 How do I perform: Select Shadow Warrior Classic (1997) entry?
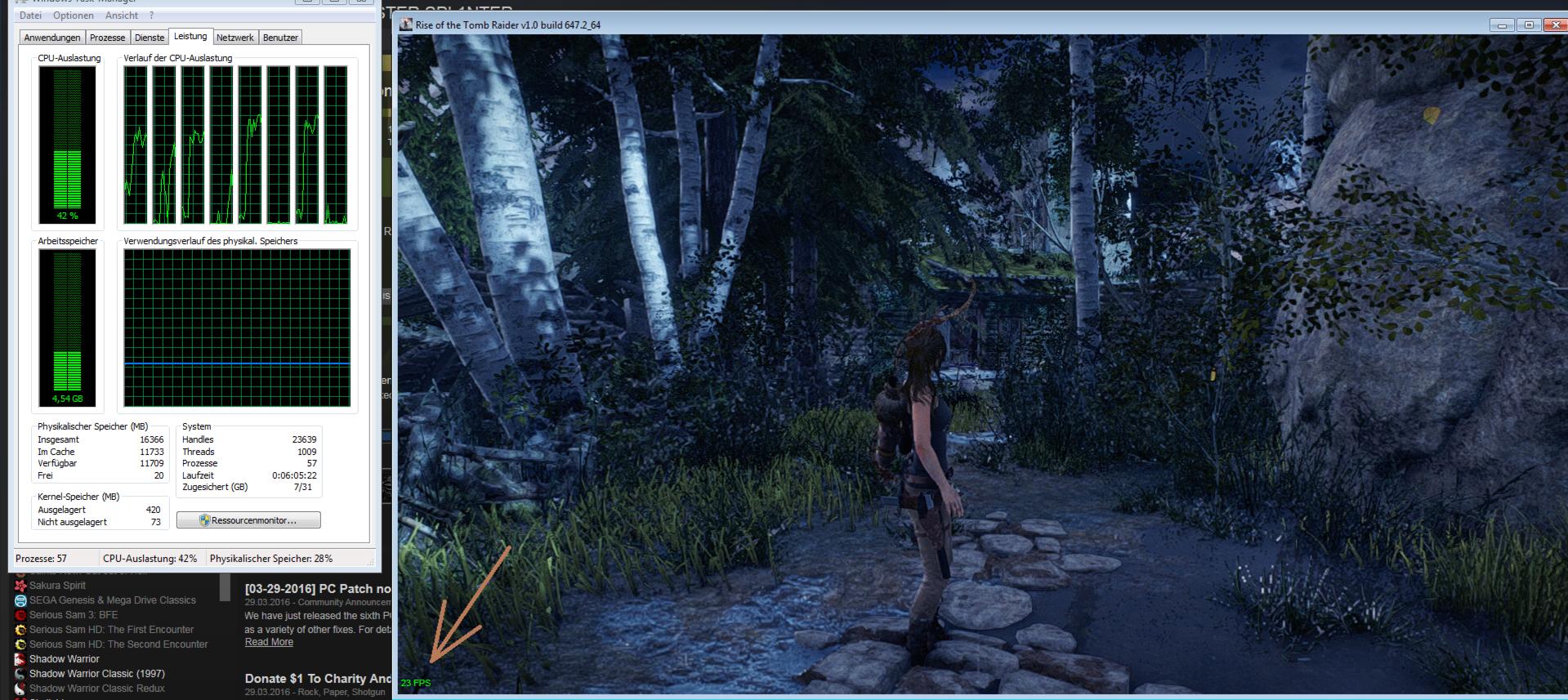(x=97, y=674)
